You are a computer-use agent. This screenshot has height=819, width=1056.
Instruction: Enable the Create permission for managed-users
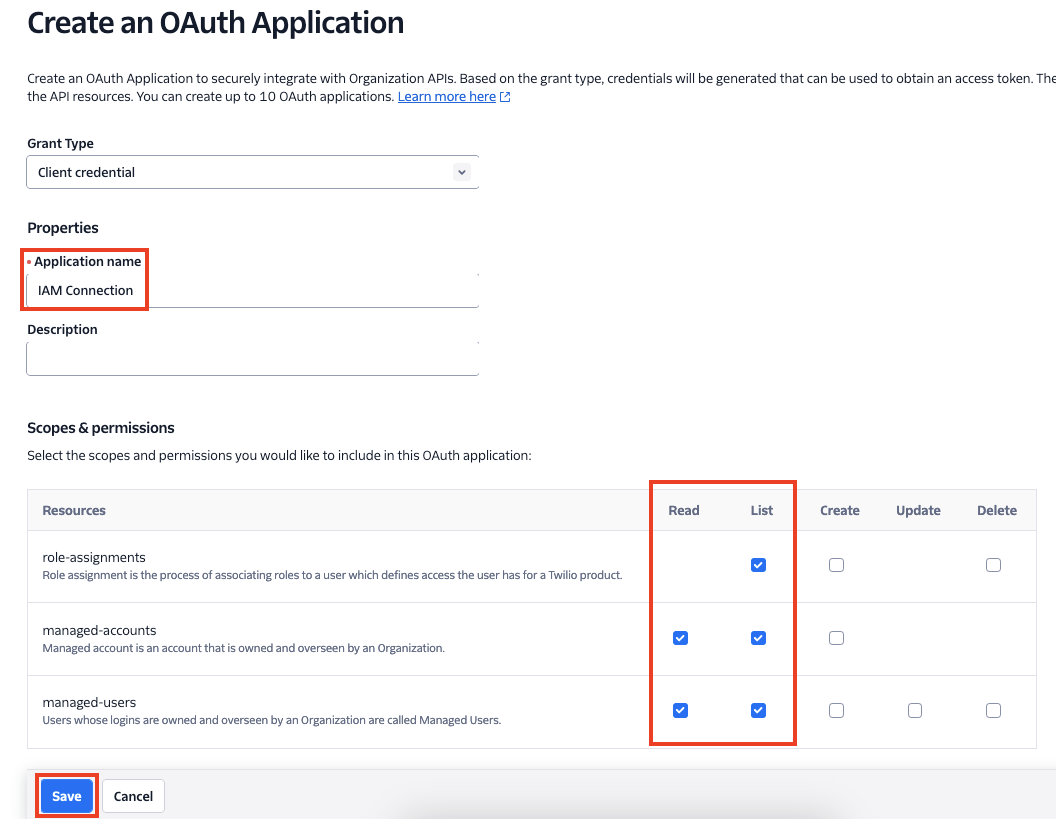tap(836, 710)
